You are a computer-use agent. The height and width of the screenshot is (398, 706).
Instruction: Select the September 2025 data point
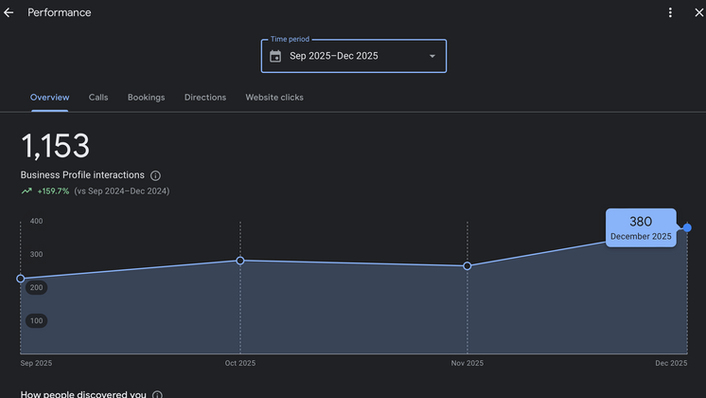tap(20, 279)
